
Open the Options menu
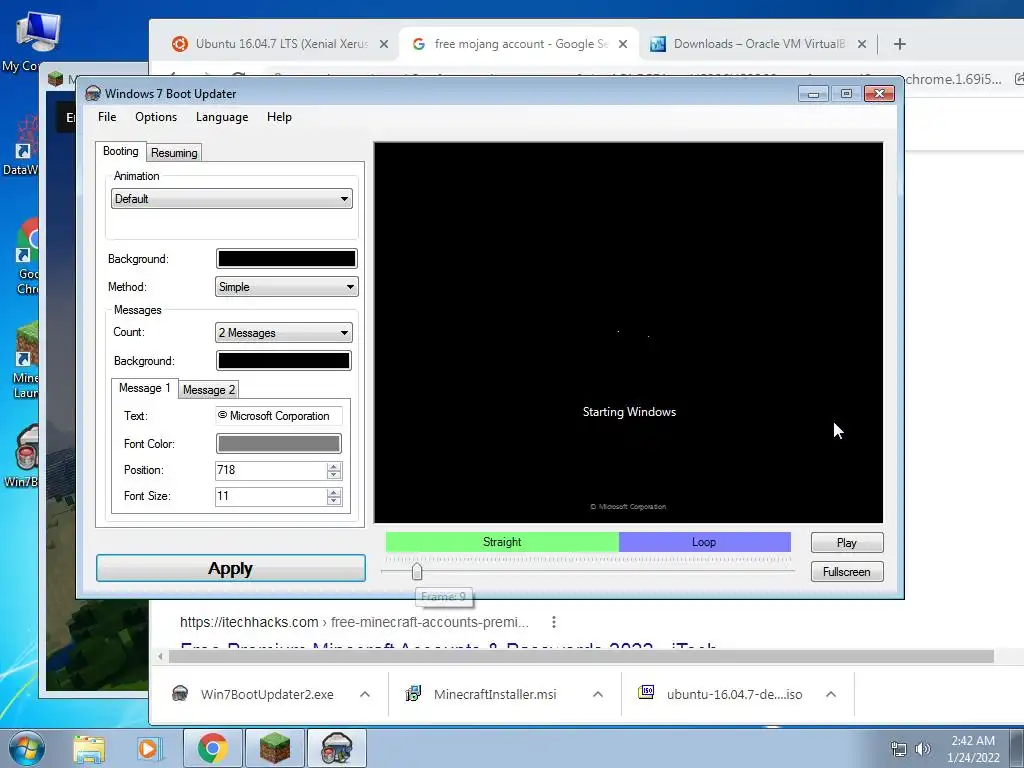[x=156, y=117]
